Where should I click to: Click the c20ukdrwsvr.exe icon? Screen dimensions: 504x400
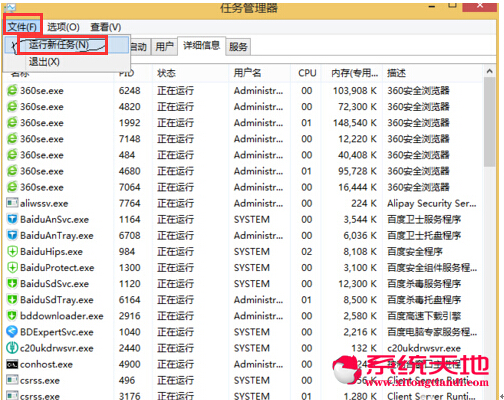pyautogui.click(x=12, y=348)
